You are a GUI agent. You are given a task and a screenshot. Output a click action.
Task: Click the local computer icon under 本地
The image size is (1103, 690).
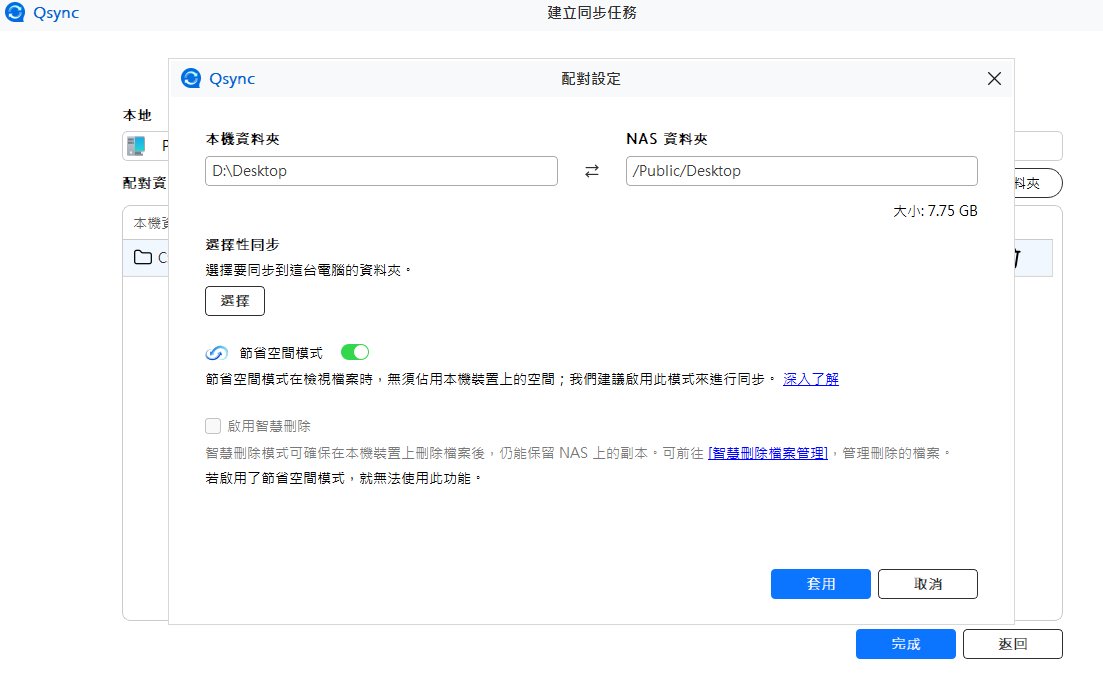(x=136, y=146)
